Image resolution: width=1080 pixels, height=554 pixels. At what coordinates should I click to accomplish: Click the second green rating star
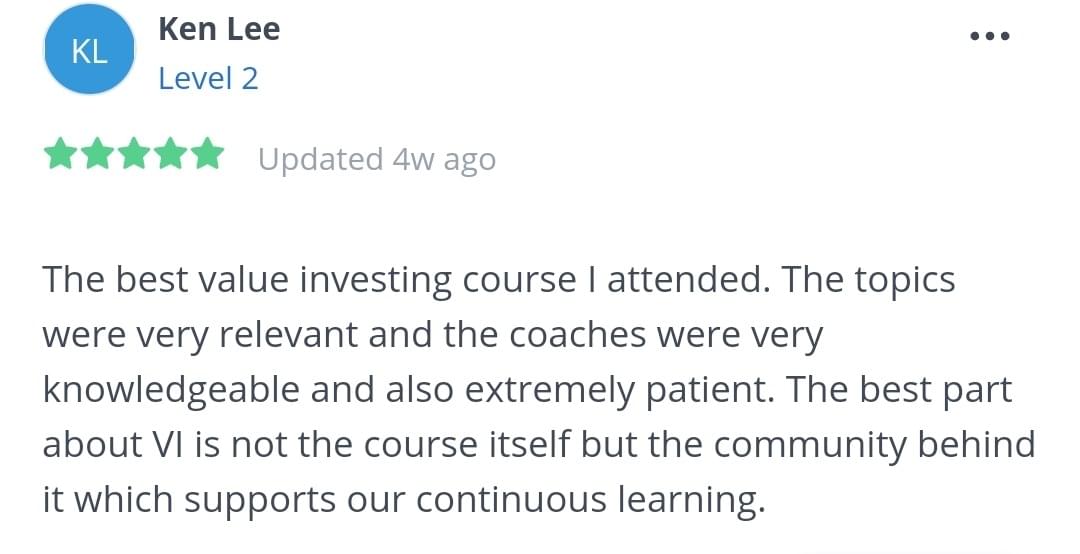click(x=97, y=156)
